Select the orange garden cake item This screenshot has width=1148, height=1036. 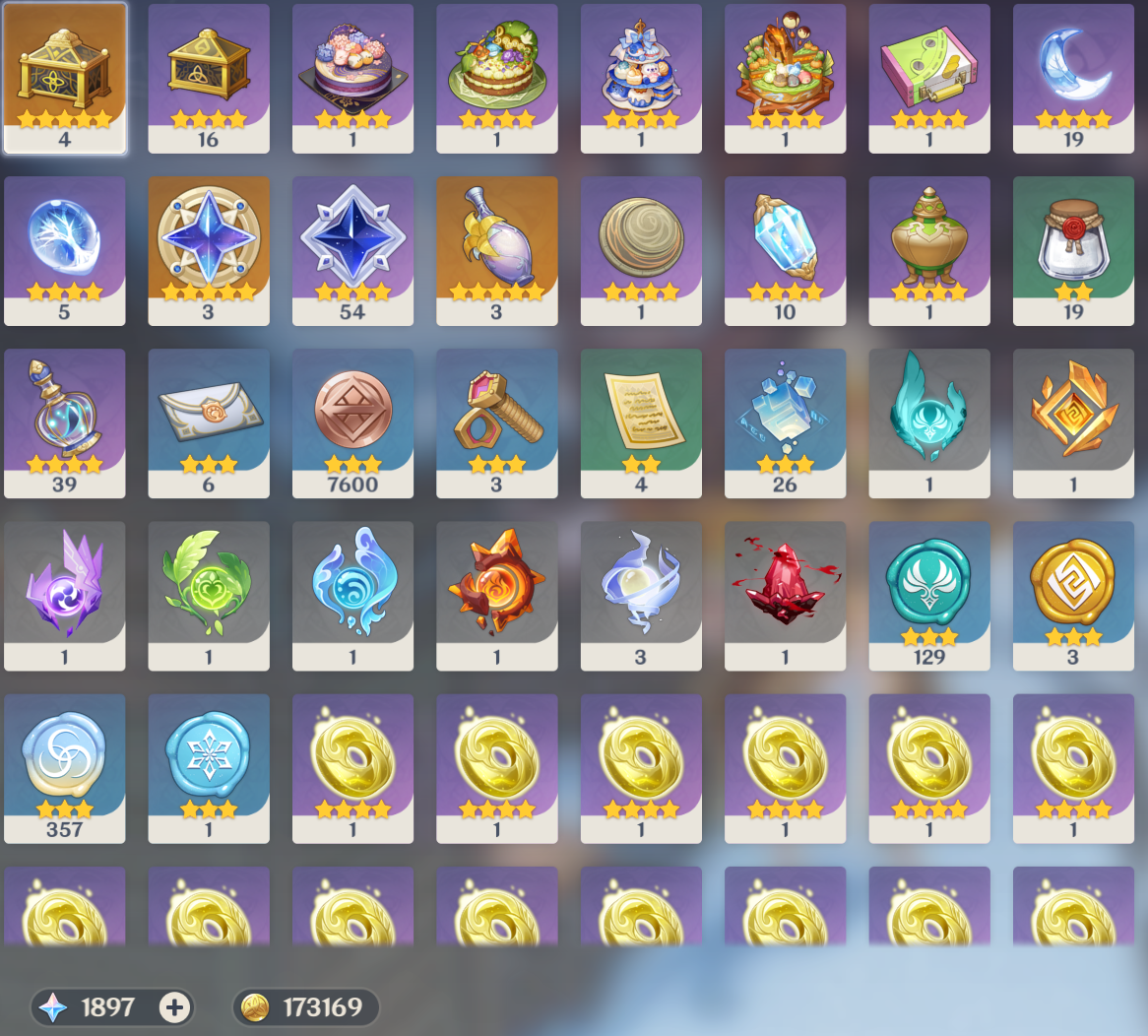tap(786, 79)
